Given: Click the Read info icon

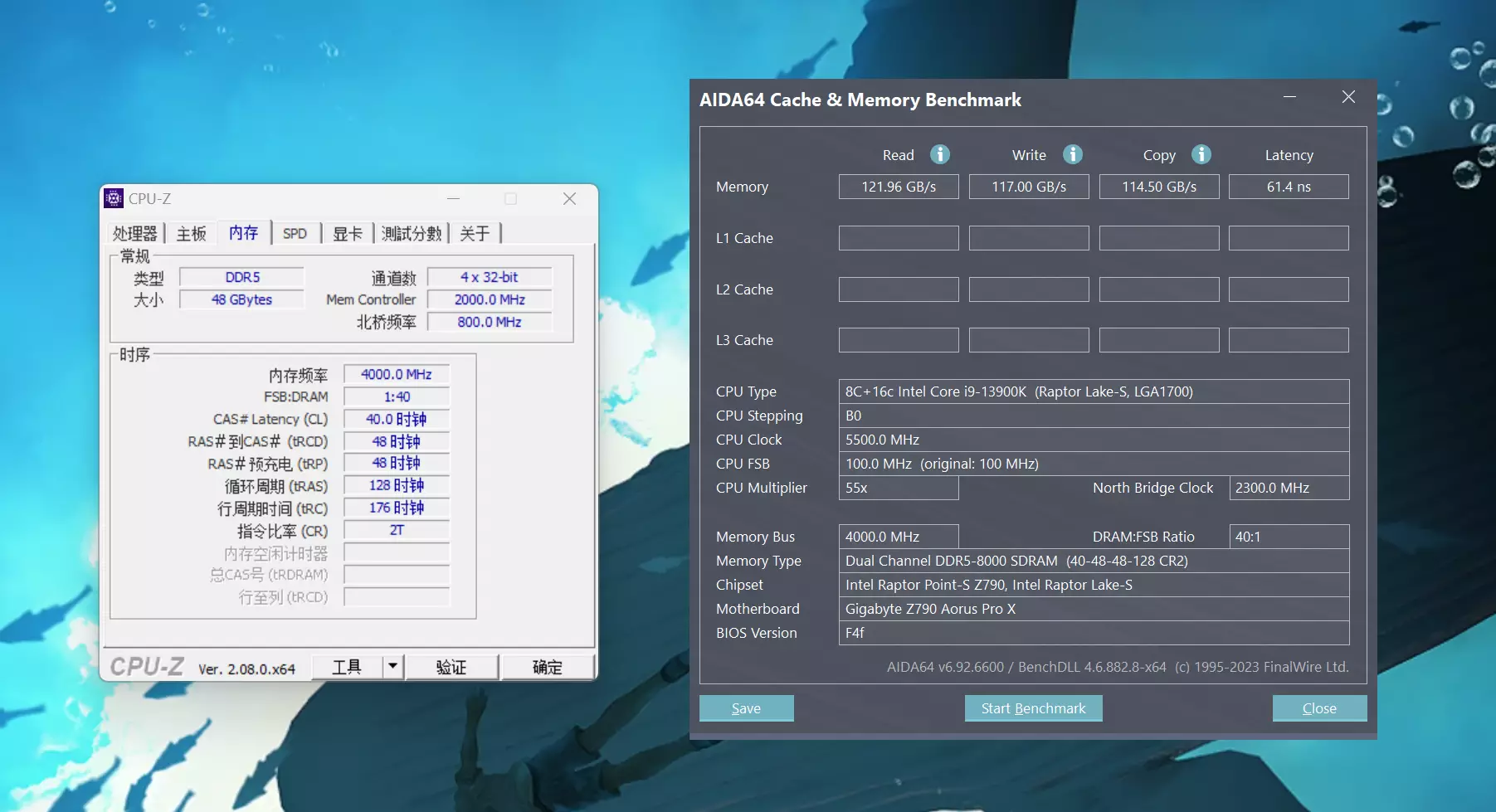Looking at the screenshot, I should [x=939, y=154].
